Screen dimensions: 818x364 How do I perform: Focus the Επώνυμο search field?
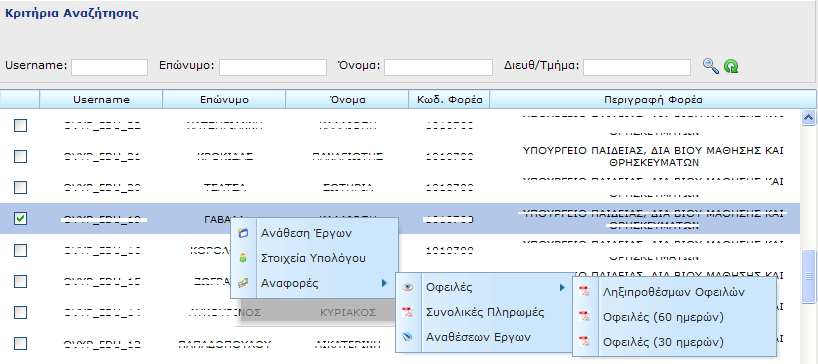pos(273,67)
